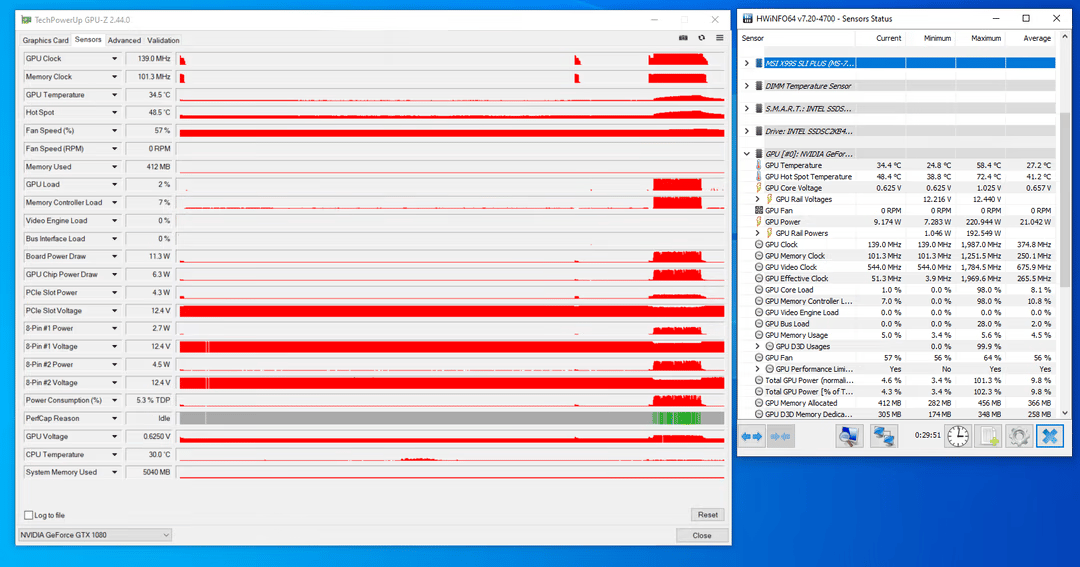Expand the MSI X99S SLI PLUS sensor group
Screen dimensions: 1080x567
747,63
